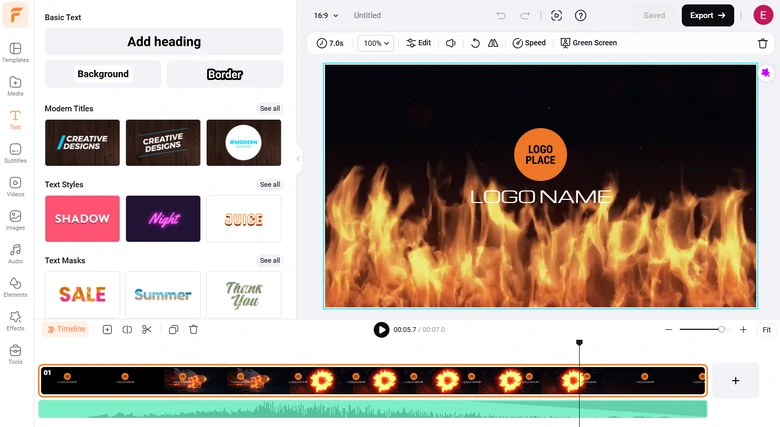
Task: Click the screen record icon in top bar
Action: point(557,15)
